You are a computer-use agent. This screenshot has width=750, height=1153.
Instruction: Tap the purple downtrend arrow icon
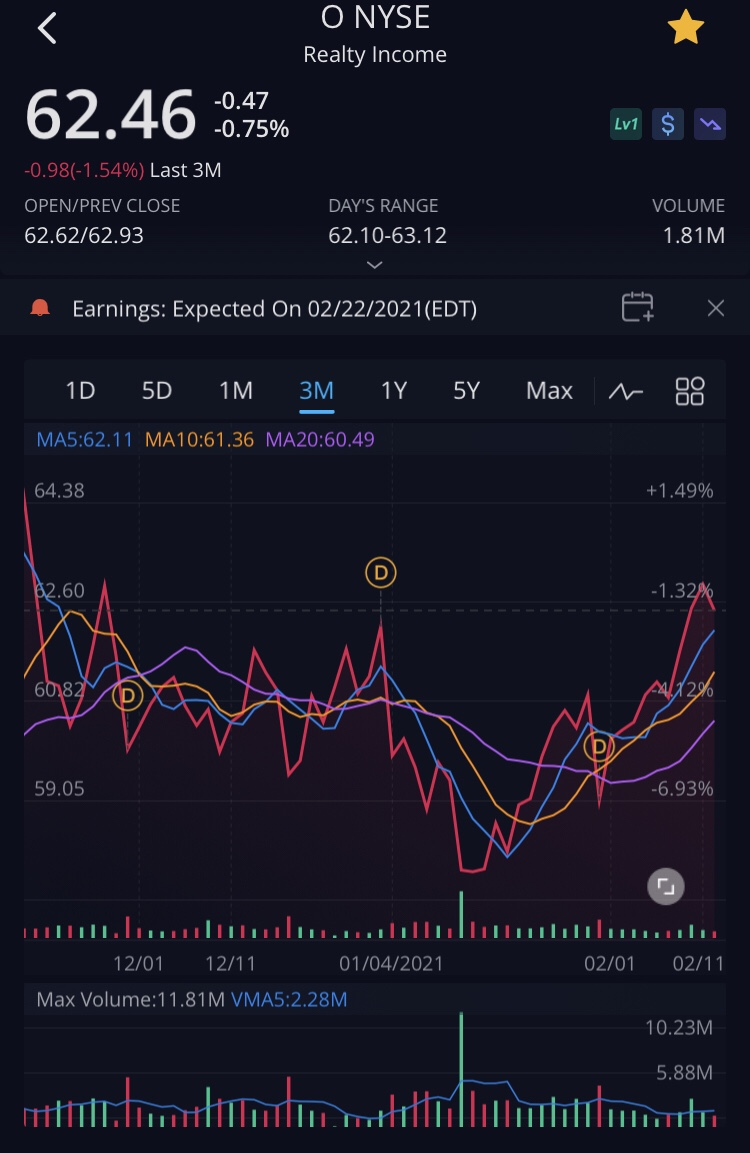pyautogui.click(x=710, y=124)
